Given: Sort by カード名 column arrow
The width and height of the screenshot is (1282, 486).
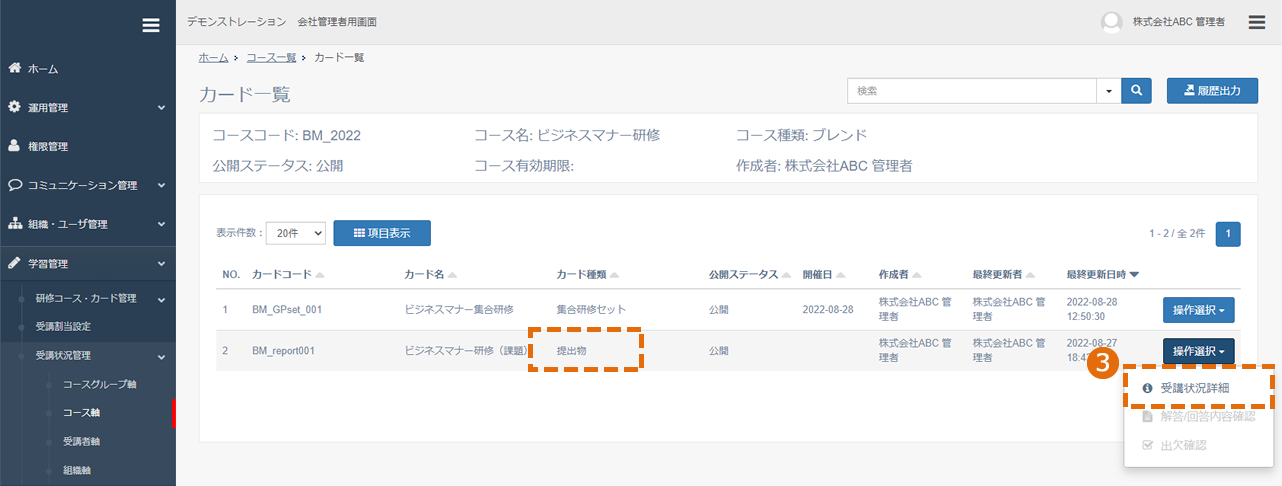Looking at the screenshot, I should pyautogui.click(x=453, y=274).
